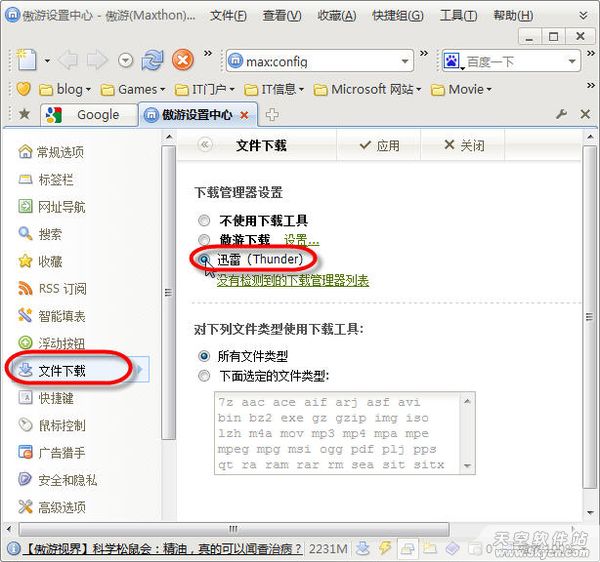Open 安全和隐私 settings section
This screenshot has width=600, height=562.
click(x=57, y=480)
